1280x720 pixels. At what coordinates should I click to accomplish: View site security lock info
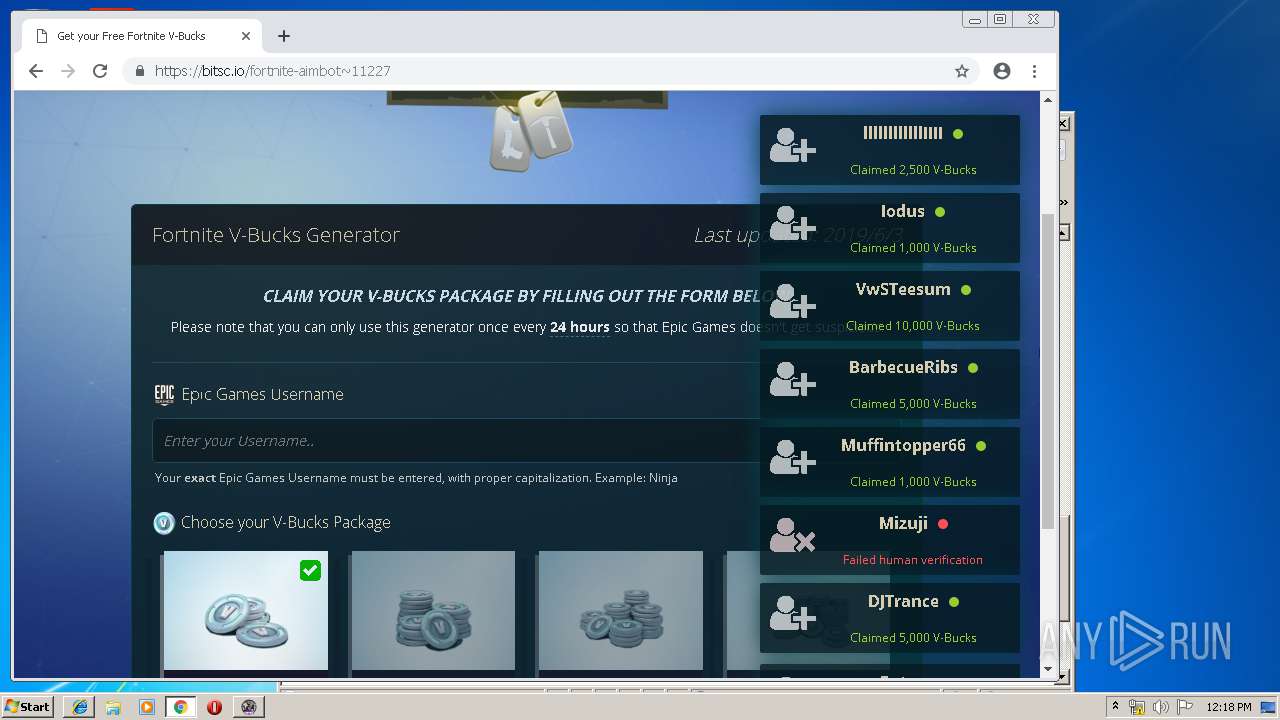139,71
